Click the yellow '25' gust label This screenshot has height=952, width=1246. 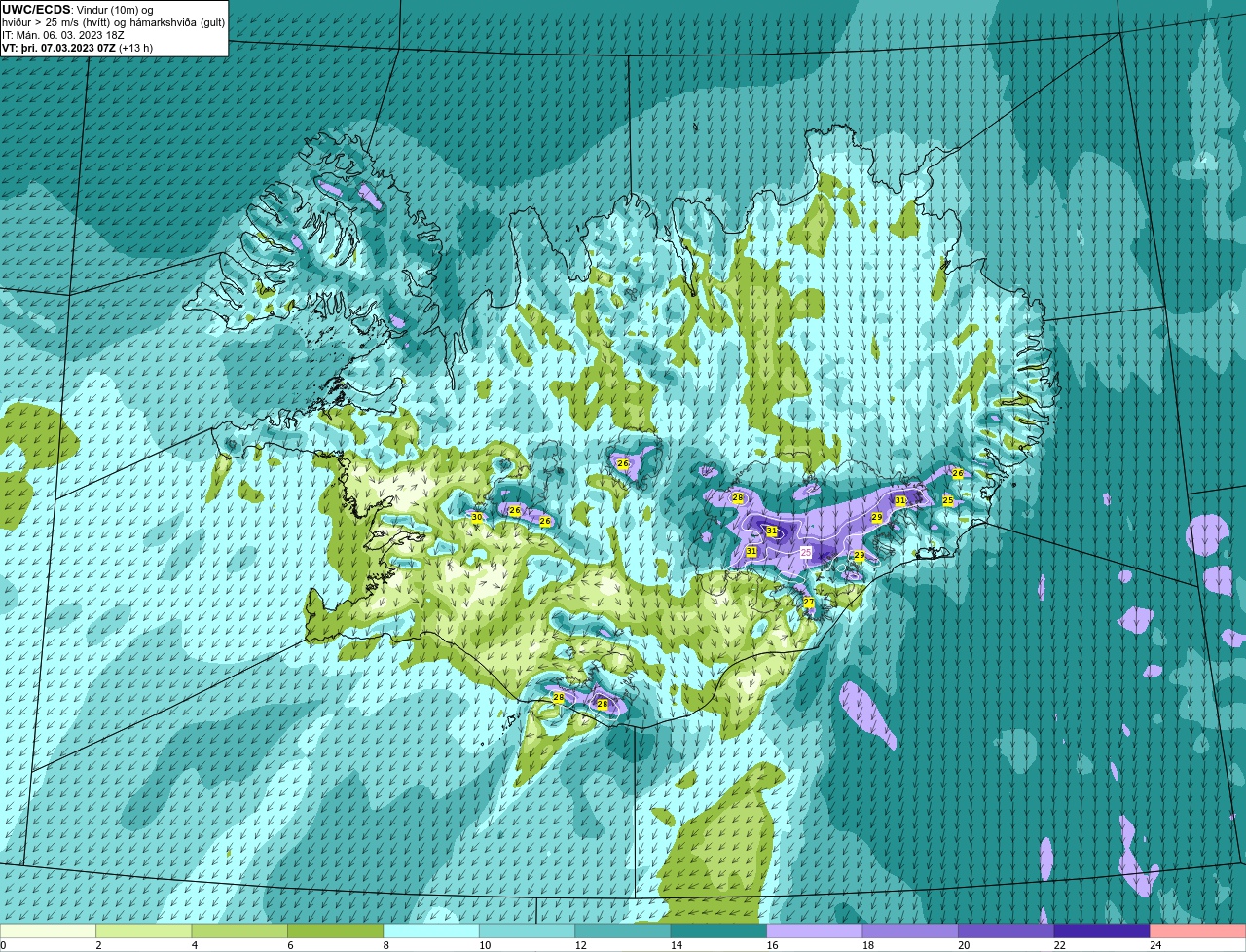coord(948,500)
